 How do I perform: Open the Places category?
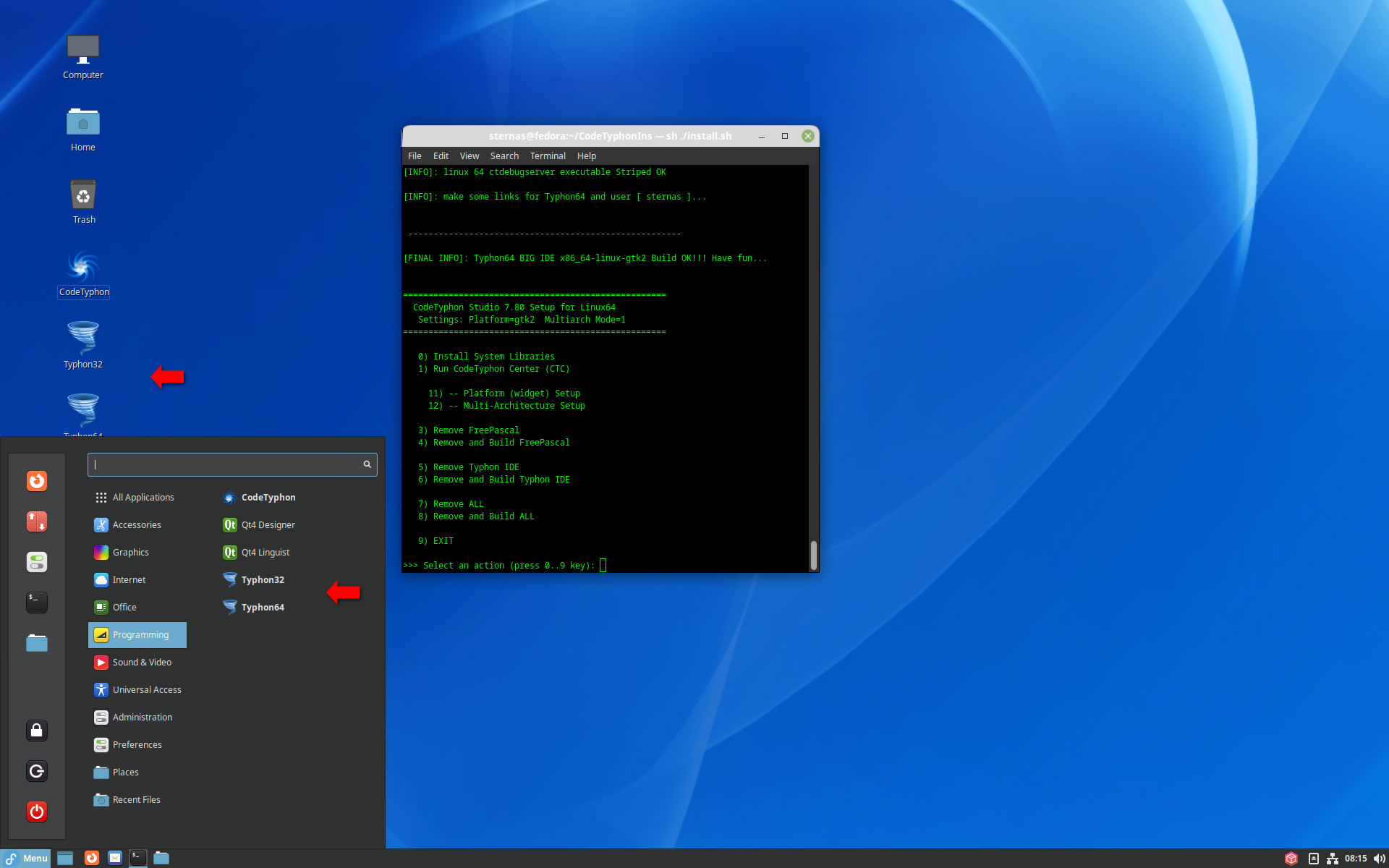(x=137, y=773)
